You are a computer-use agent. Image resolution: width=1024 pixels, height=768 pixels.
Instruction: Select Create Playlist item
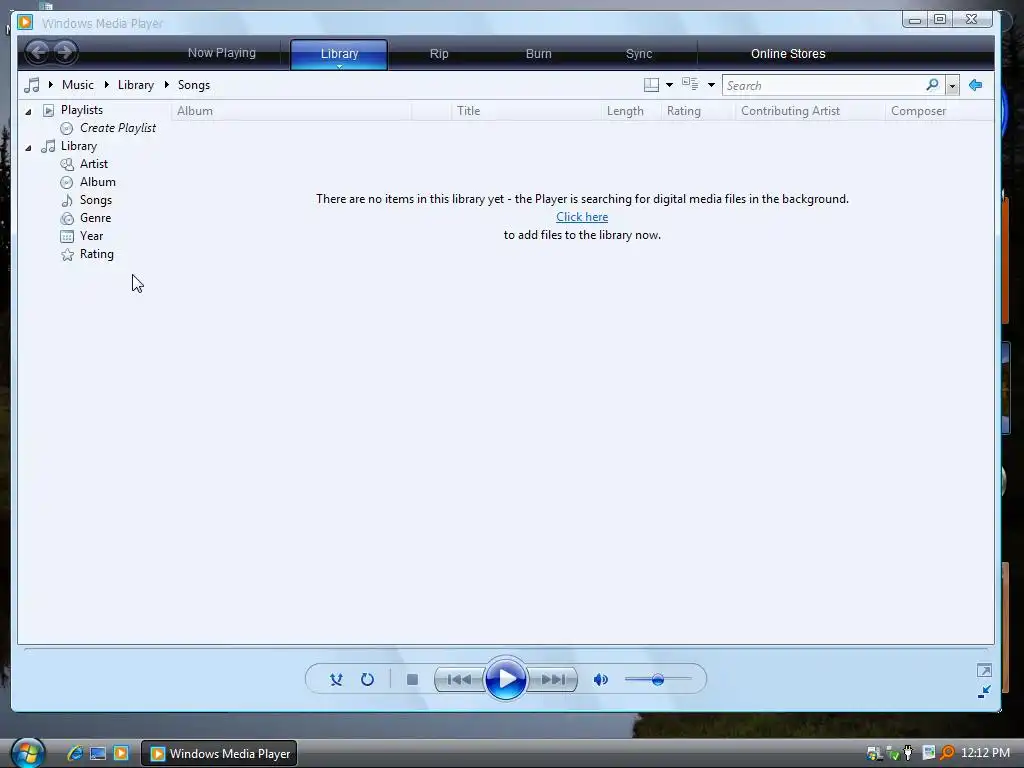point(118,128)
